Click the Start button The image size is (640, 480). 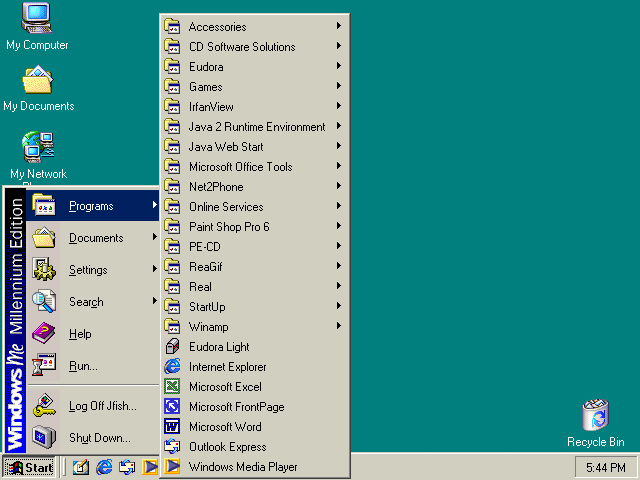click(x=29, y=467)
